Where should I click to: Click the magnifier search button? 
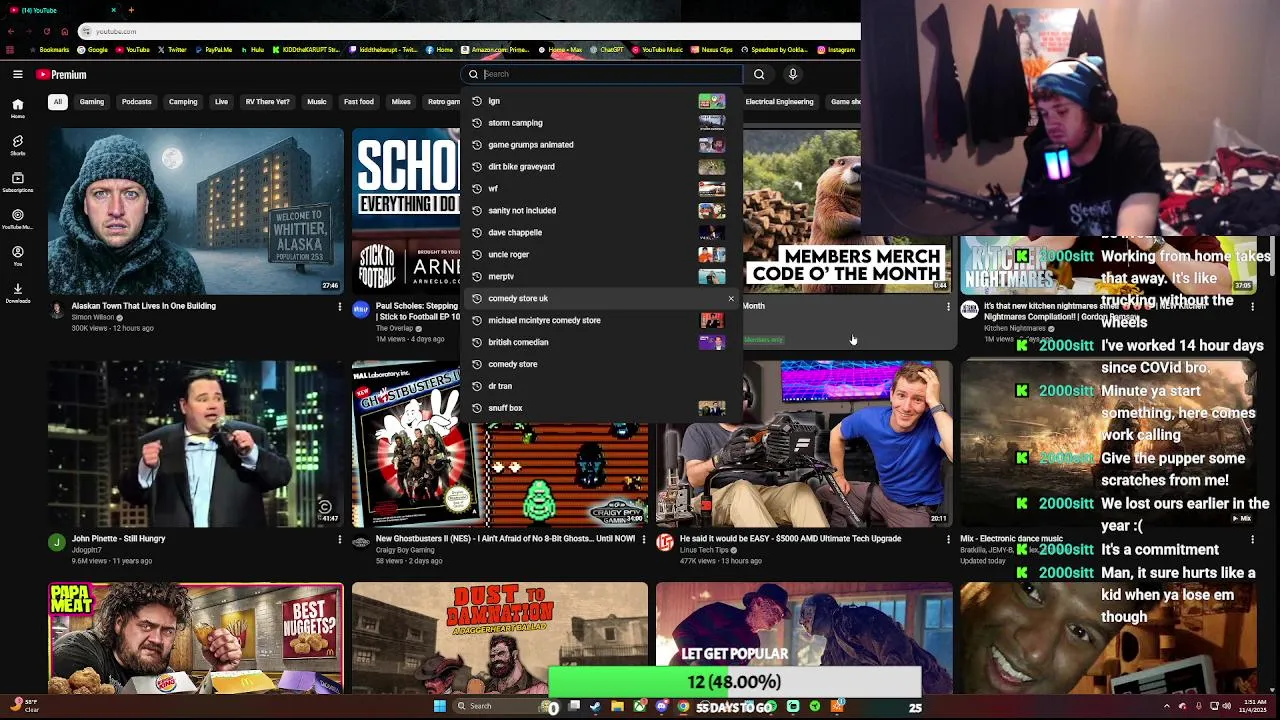pos(759,74)
